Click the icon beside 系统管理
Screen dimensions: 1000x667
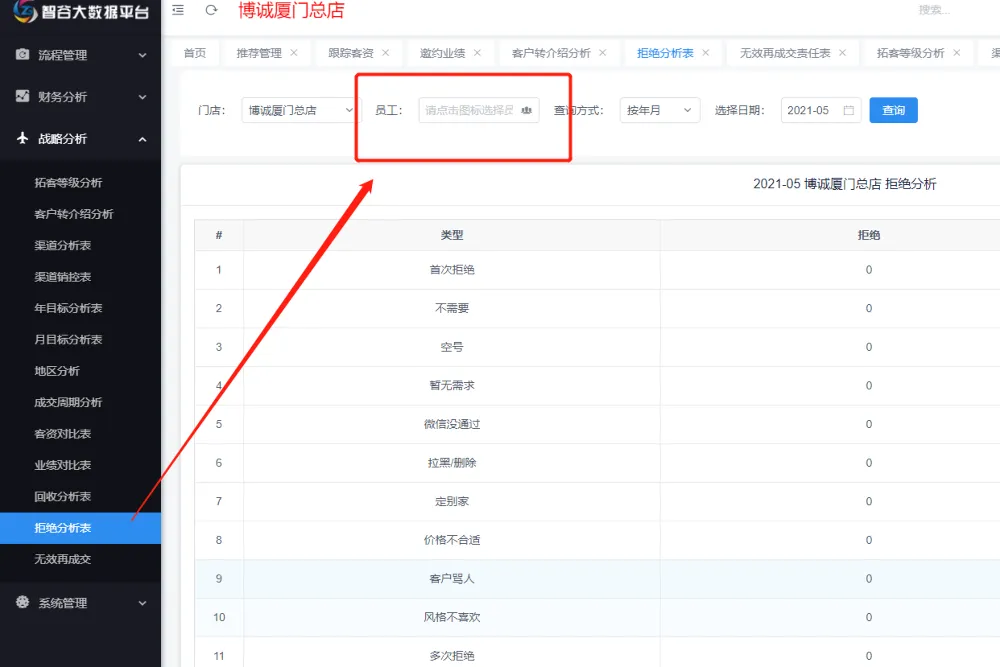tap(22, 603)
